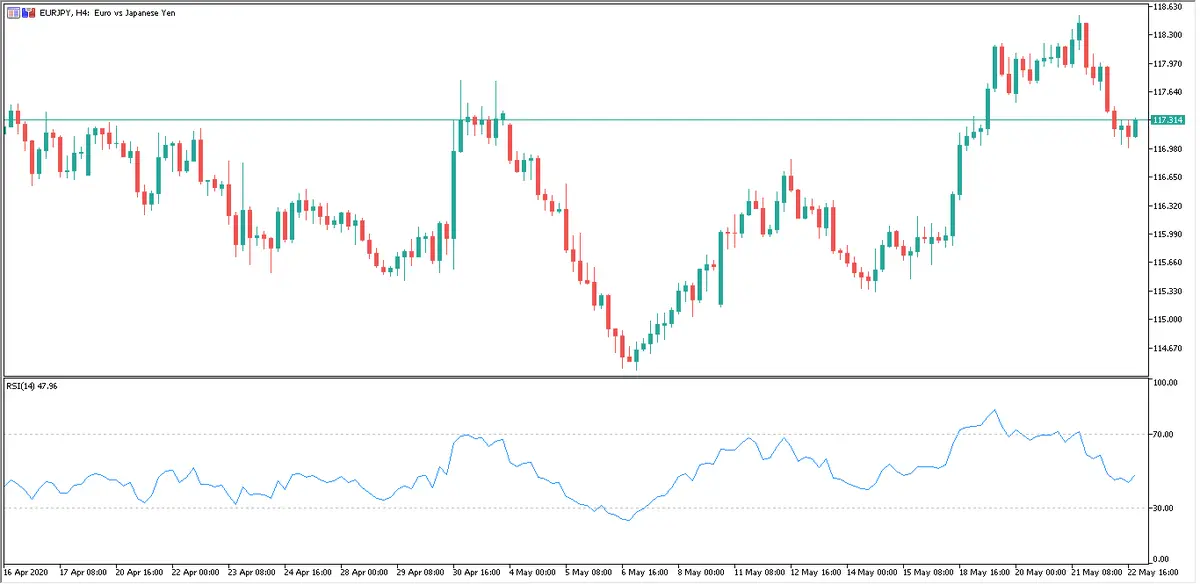Click the RSI(14) indicator label
The width and height of the screenshot is (1200, 584).
[x=32, y=386]
